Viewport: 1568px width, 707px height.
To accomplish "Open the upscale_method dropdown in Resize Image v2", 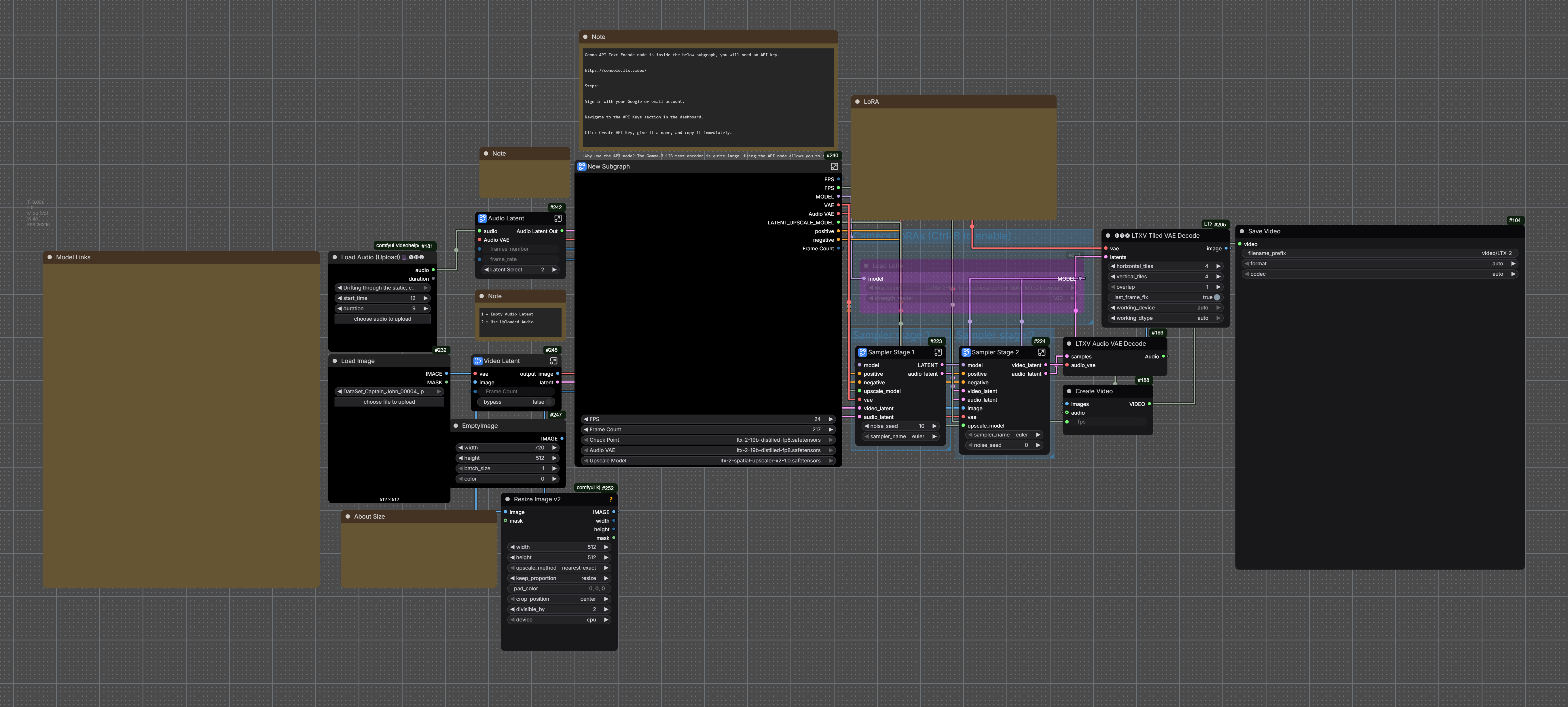I will pyautogui.click(x=560, y=568).
